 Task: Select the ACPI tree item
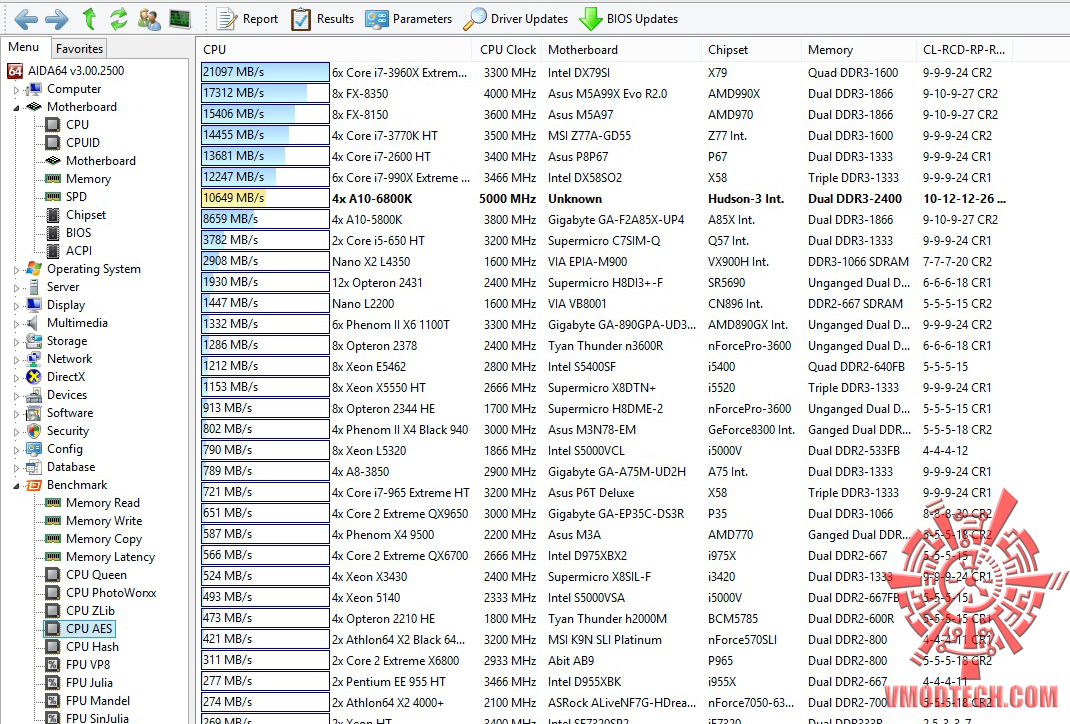click(69, 251)
